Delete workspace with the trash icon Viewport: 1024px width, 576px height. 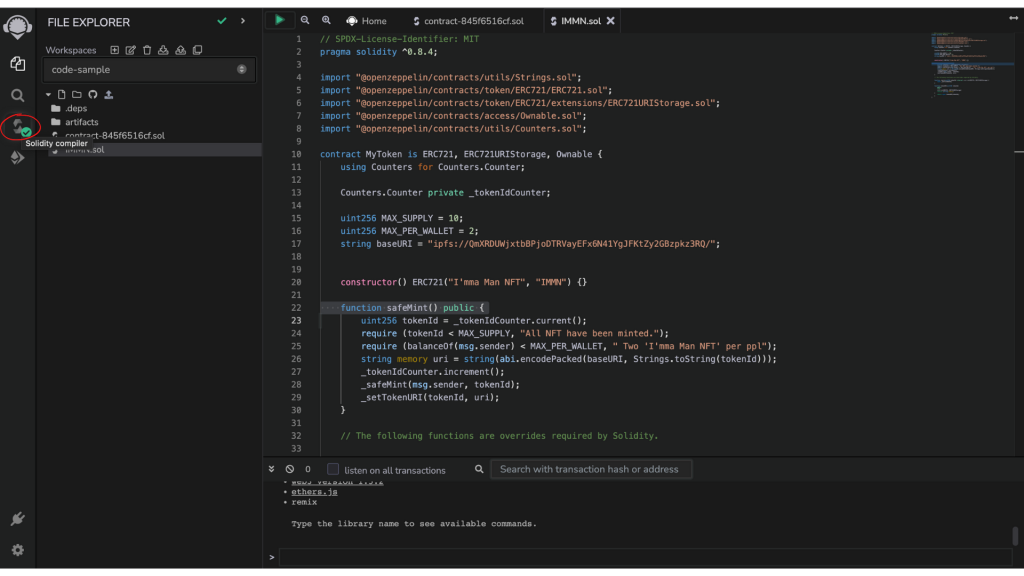click(x=147, y=50)
